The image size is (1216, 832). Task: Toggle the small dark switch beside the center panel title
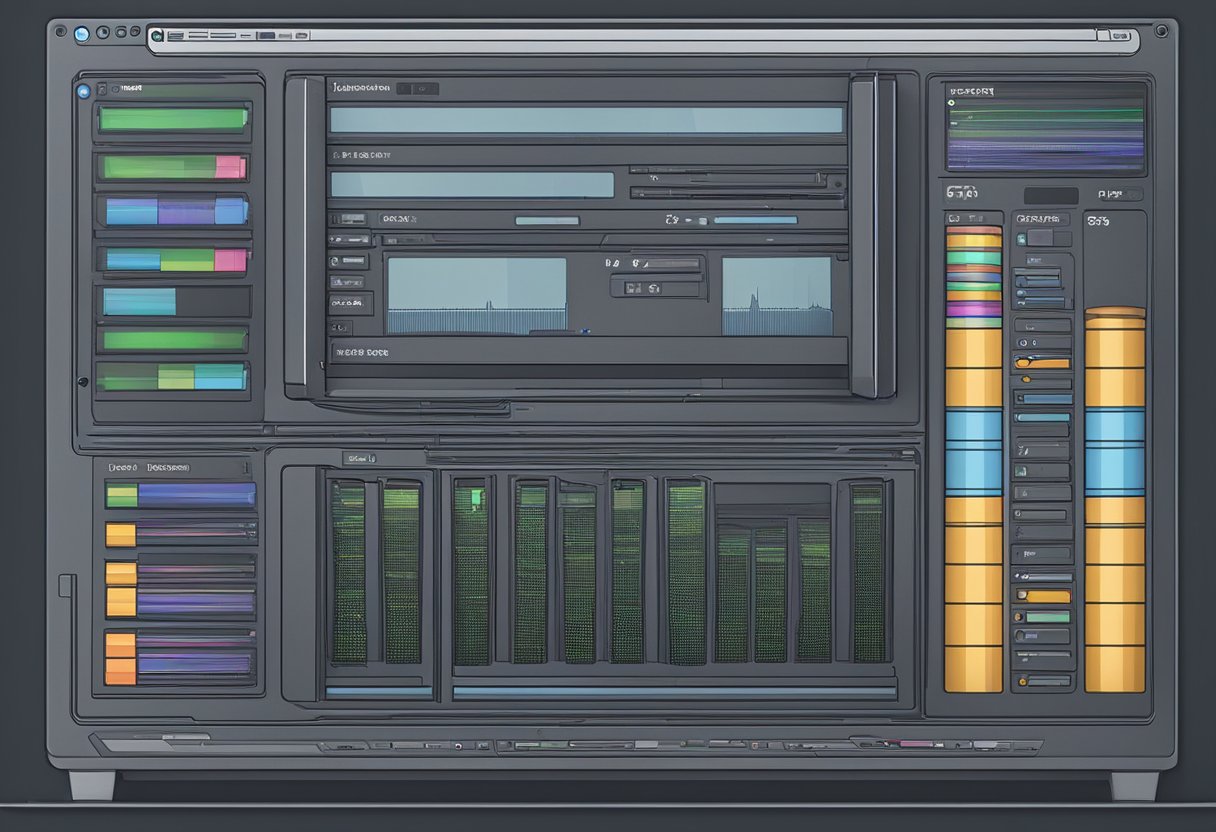pyautogui.click(x=418, y=88)
